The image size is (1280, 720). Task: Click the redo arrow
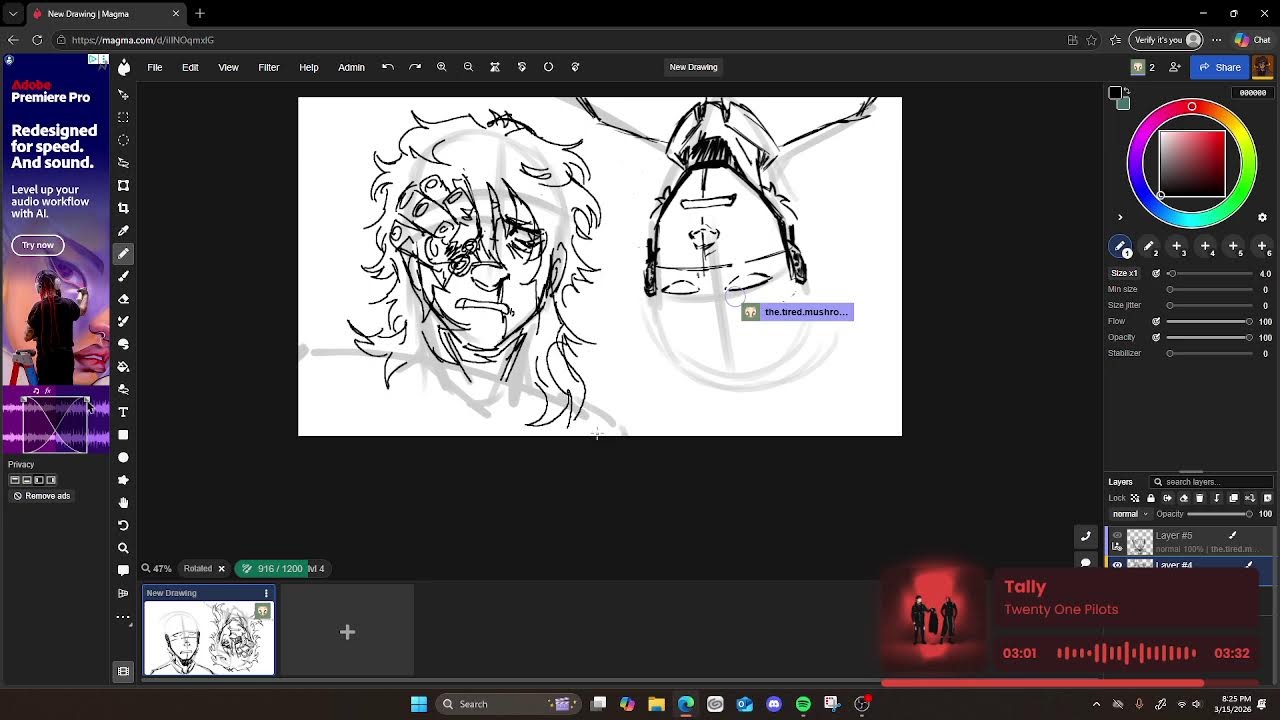coord(415,67)
